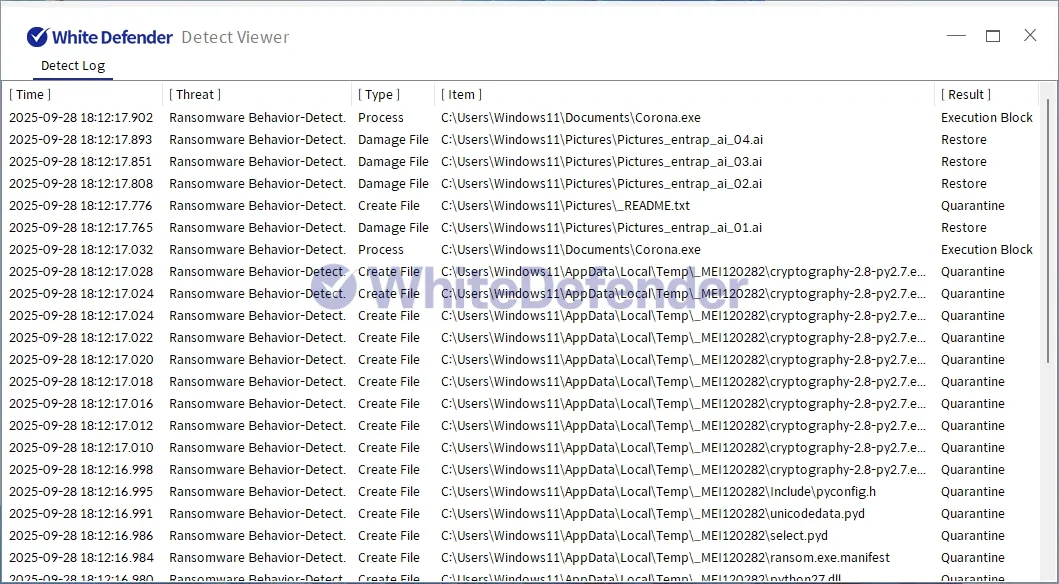Viewport: 1059px width, 584px height.
Task: Select the ransom.exe.manifest log entry
Action: point(665,558)
